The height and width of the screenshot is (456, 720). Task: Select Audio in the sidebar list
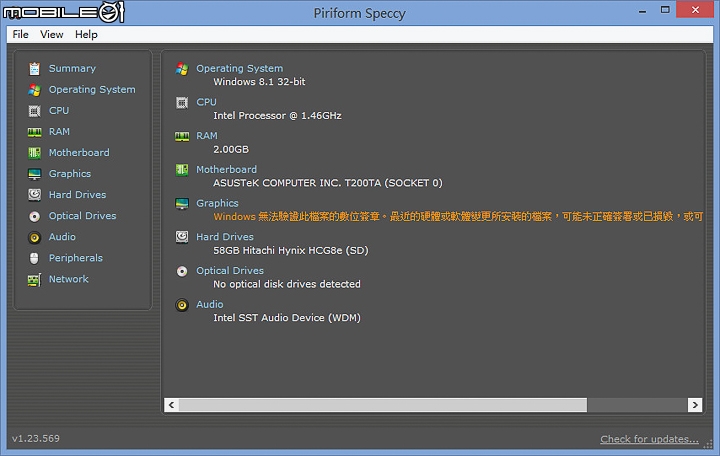click(x=62, y=237)
